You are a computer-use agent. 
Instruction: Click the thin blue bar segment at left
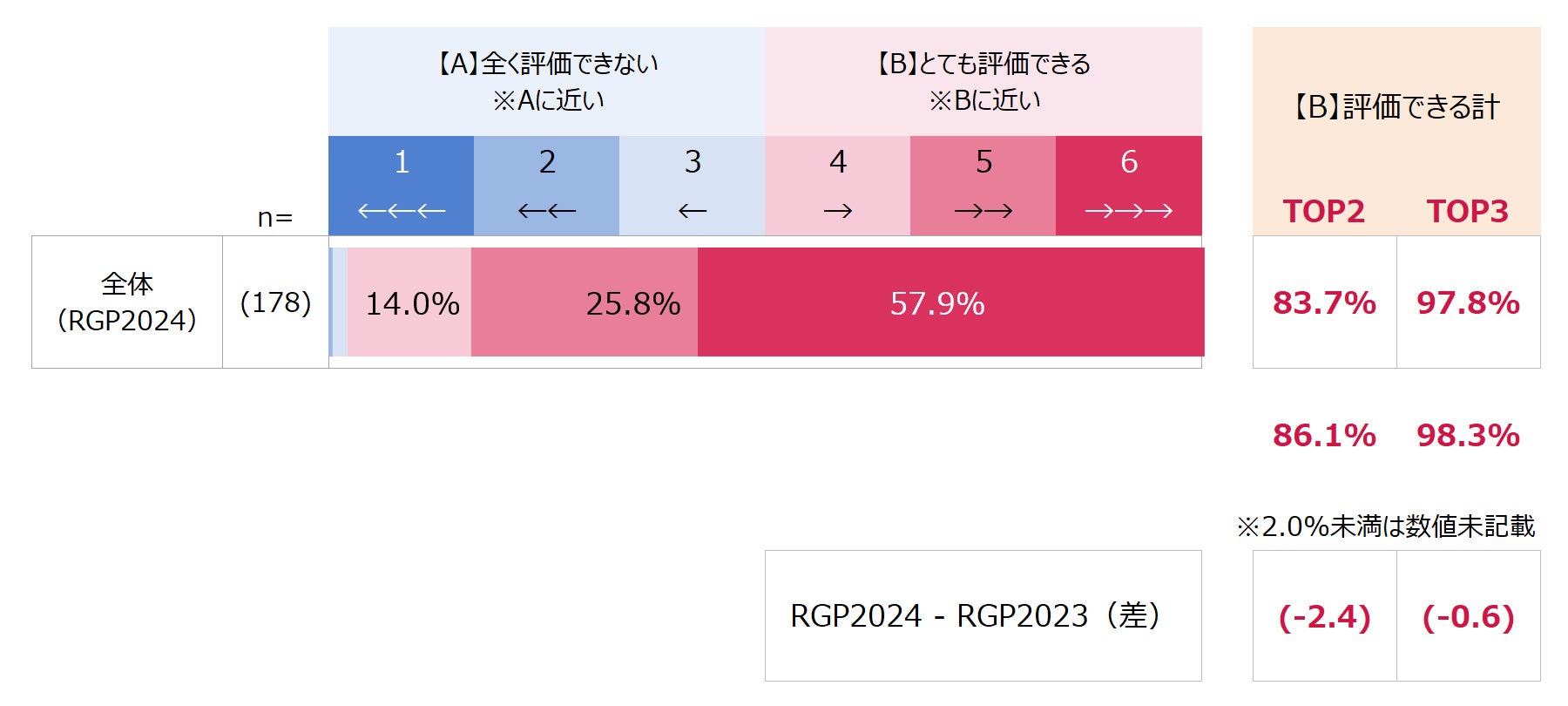pos(331,302)
